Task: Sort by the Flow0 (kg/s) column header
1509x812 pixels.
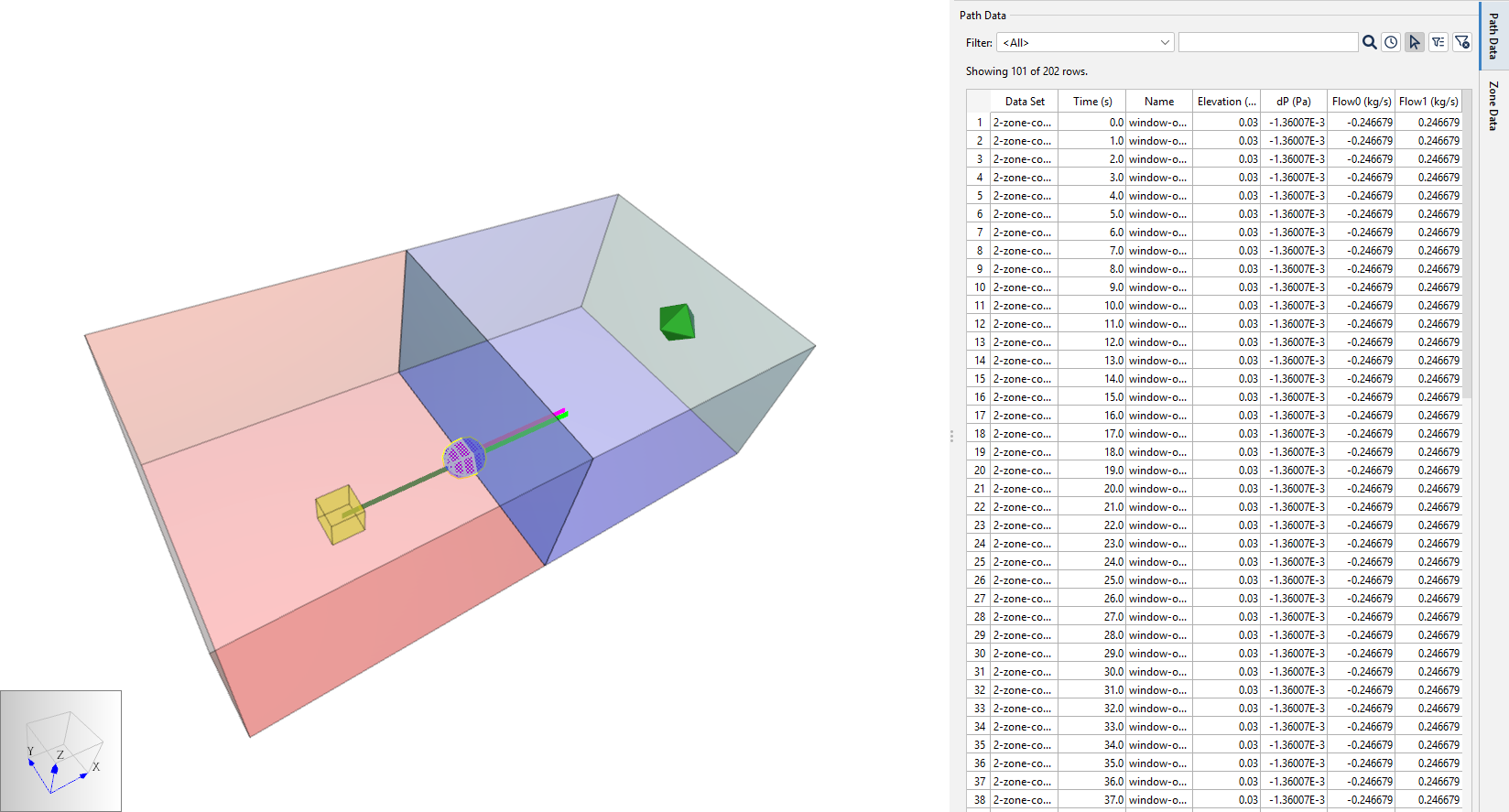Action: 1362,102
